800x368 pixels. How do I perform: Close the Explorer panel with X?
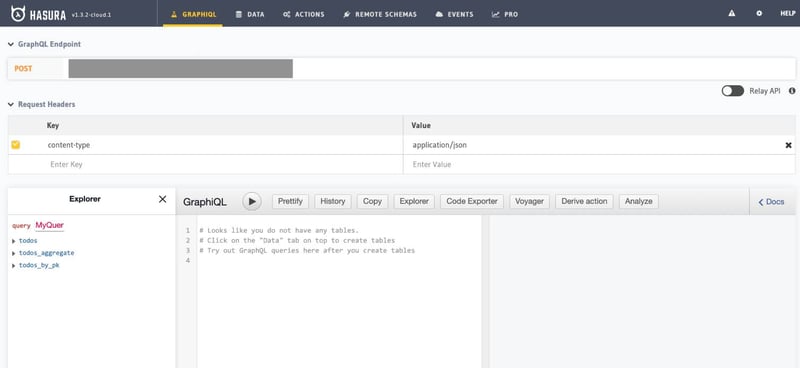pos(162,199)
